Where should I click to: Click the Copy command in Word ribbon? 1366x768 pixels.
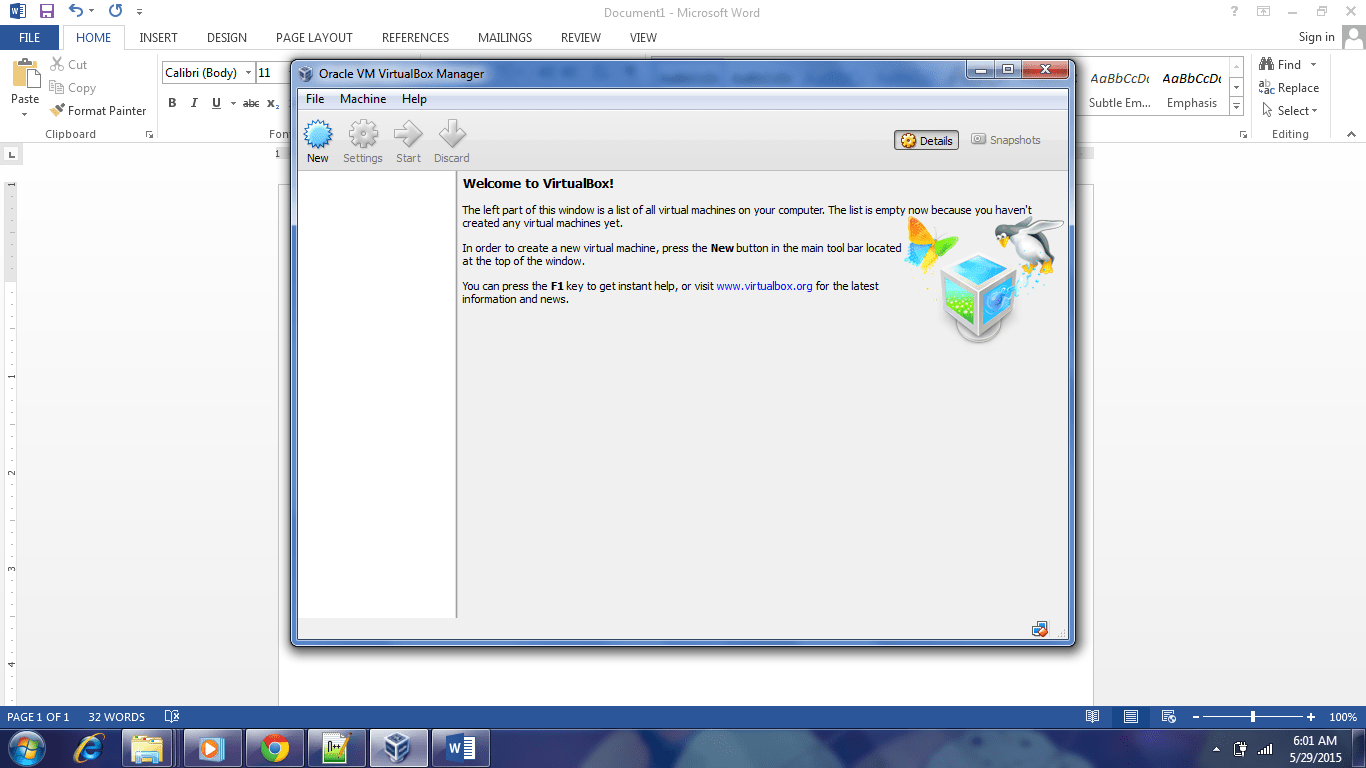pyautogui.click(x=73, y=88)
